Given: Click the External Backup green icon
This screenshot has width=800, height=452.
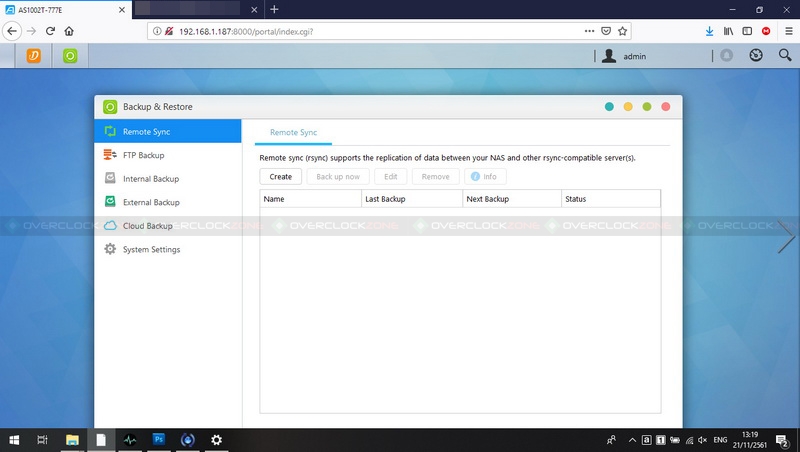Looking at the screenshot, I should [110, 202].
